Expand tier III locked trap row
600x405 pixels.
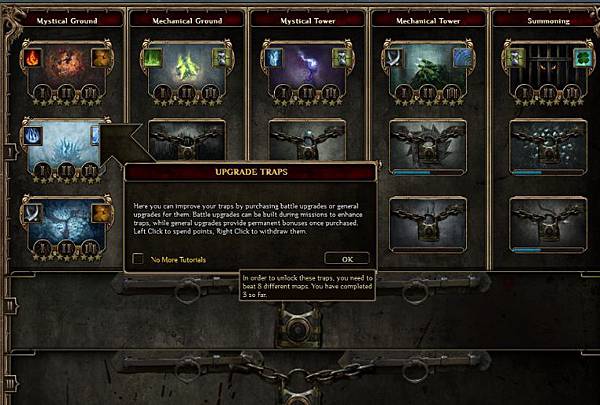click(10, 384)
